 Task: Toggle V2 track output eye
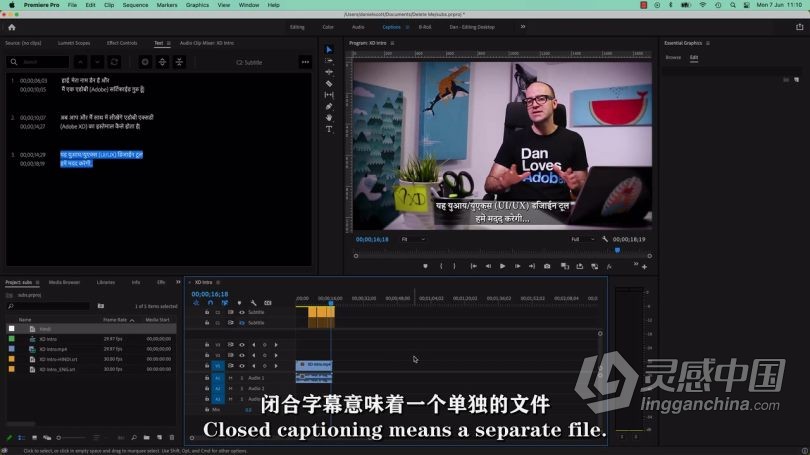tap(242, 355)
